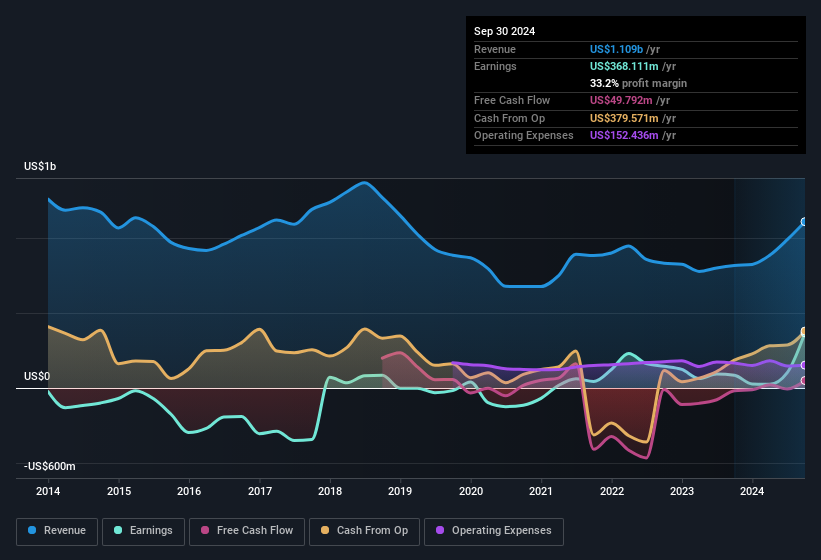Screen dimensions: 821x560
Task: Toggle the Operating Expenses legend series
Action: click(x=493, y=531)
